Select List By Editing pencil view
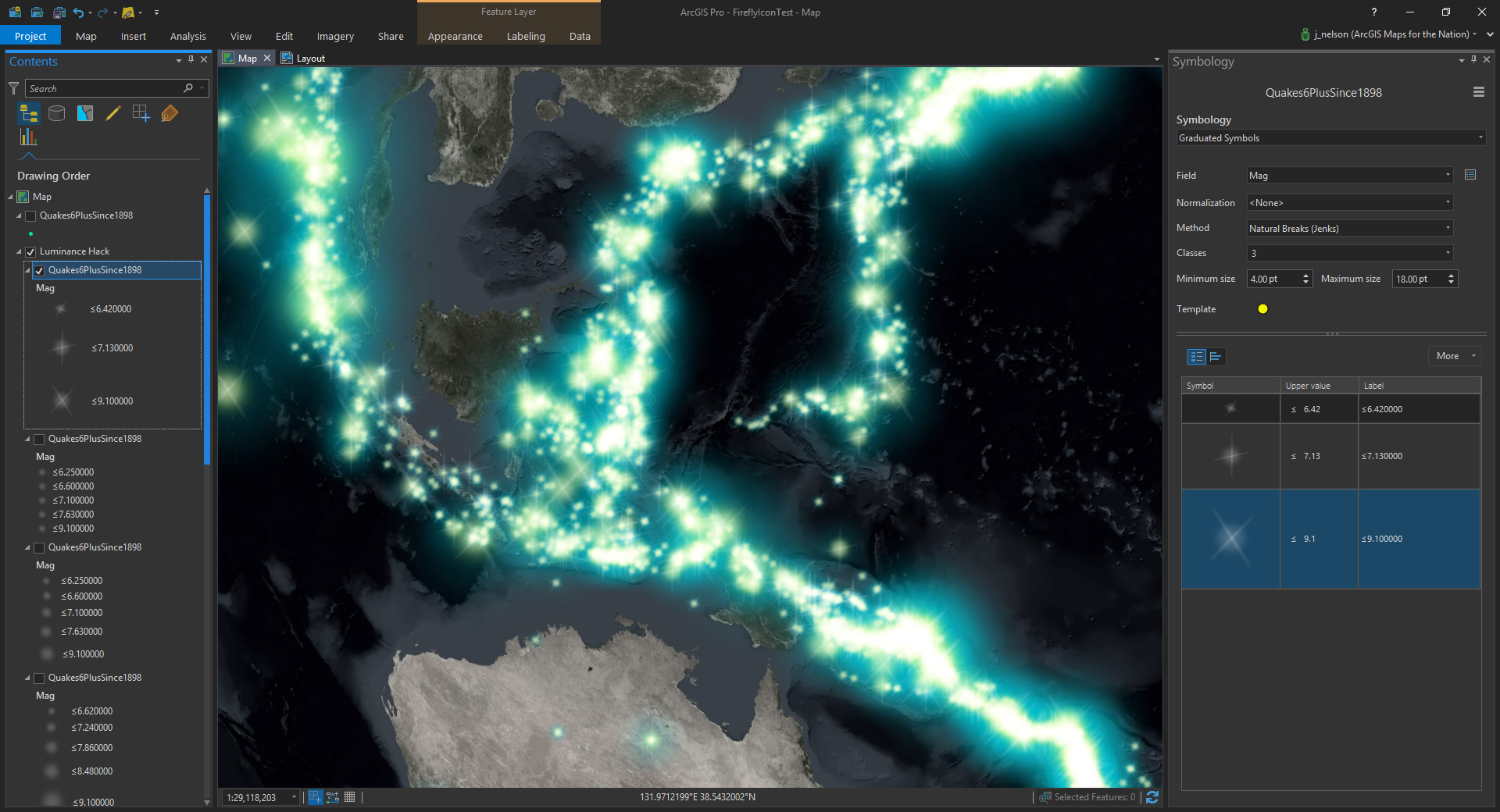The height and width of the screenshot is (812, 1500). point(113,114)
